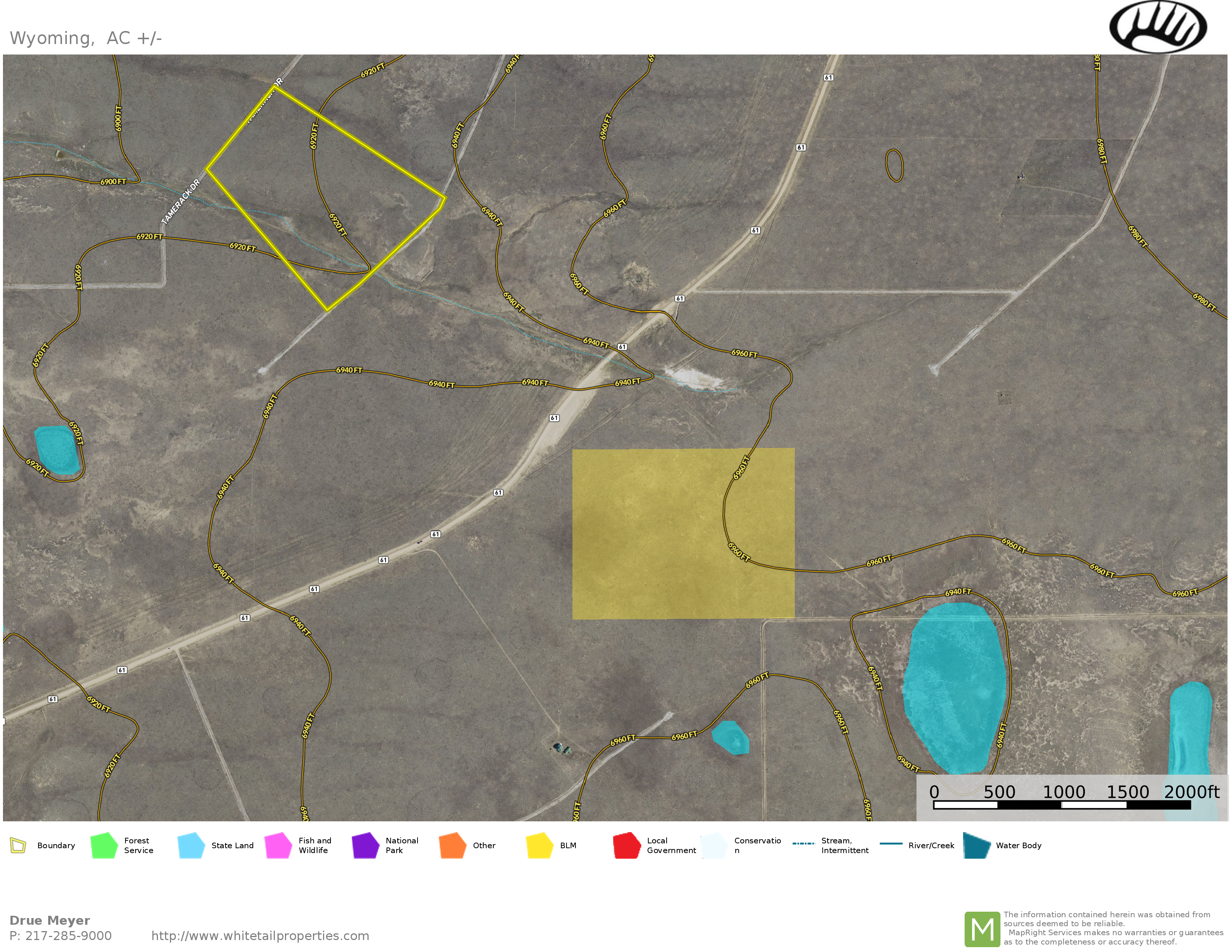Click the light blue State Land swatch
This screenshot has height=952, width=1232.
point(191,845)
